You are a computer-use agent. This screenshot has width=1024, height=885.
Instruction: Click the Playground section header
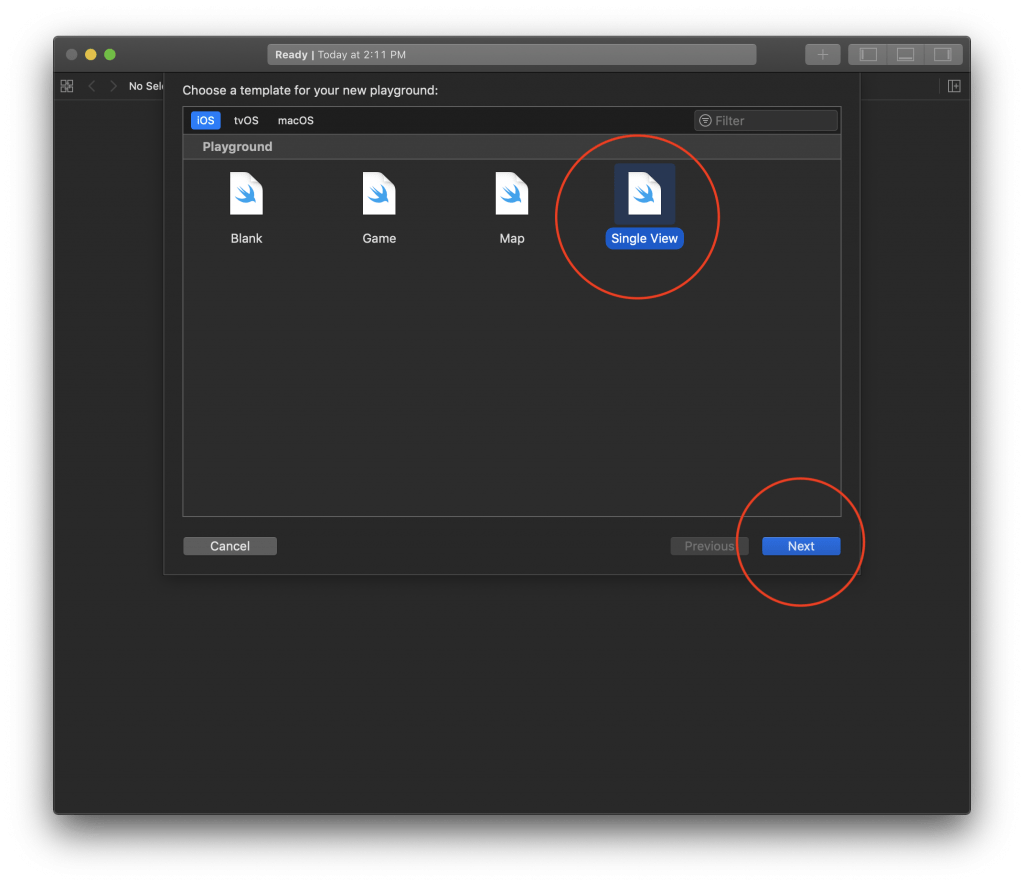(511, 147)
